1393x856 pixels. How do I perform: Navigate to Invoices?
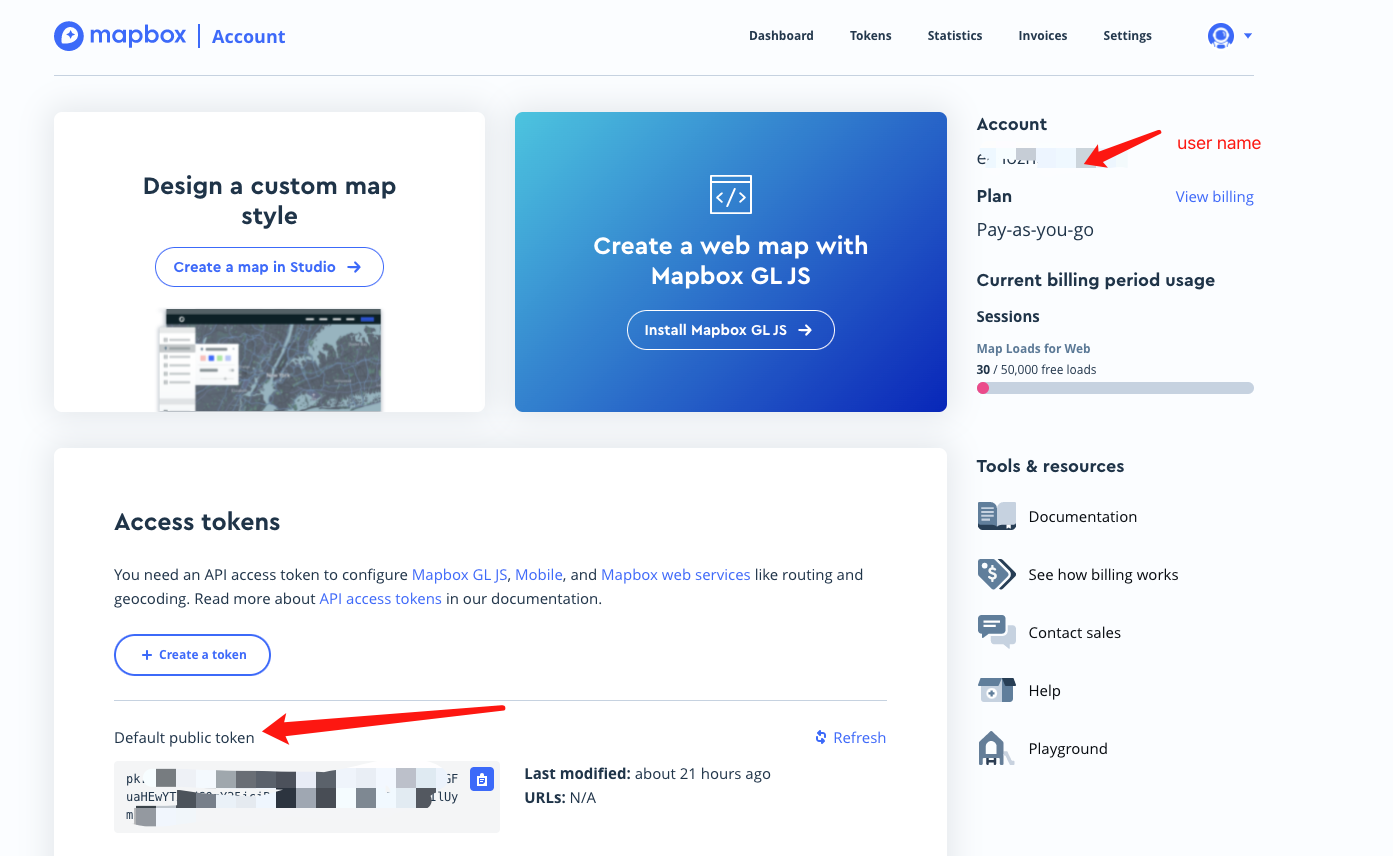1042,35
